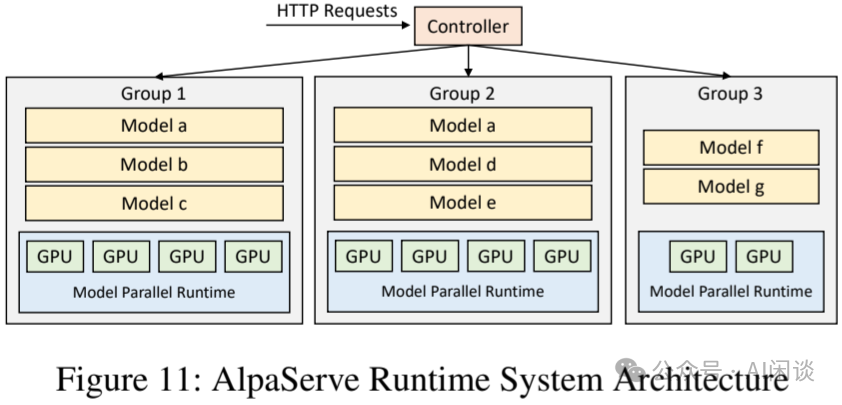Image resolution: width=842 pixels, height=405 pixels.
Task: Click the 'Group 3' heading
Action: click(730, 93)
